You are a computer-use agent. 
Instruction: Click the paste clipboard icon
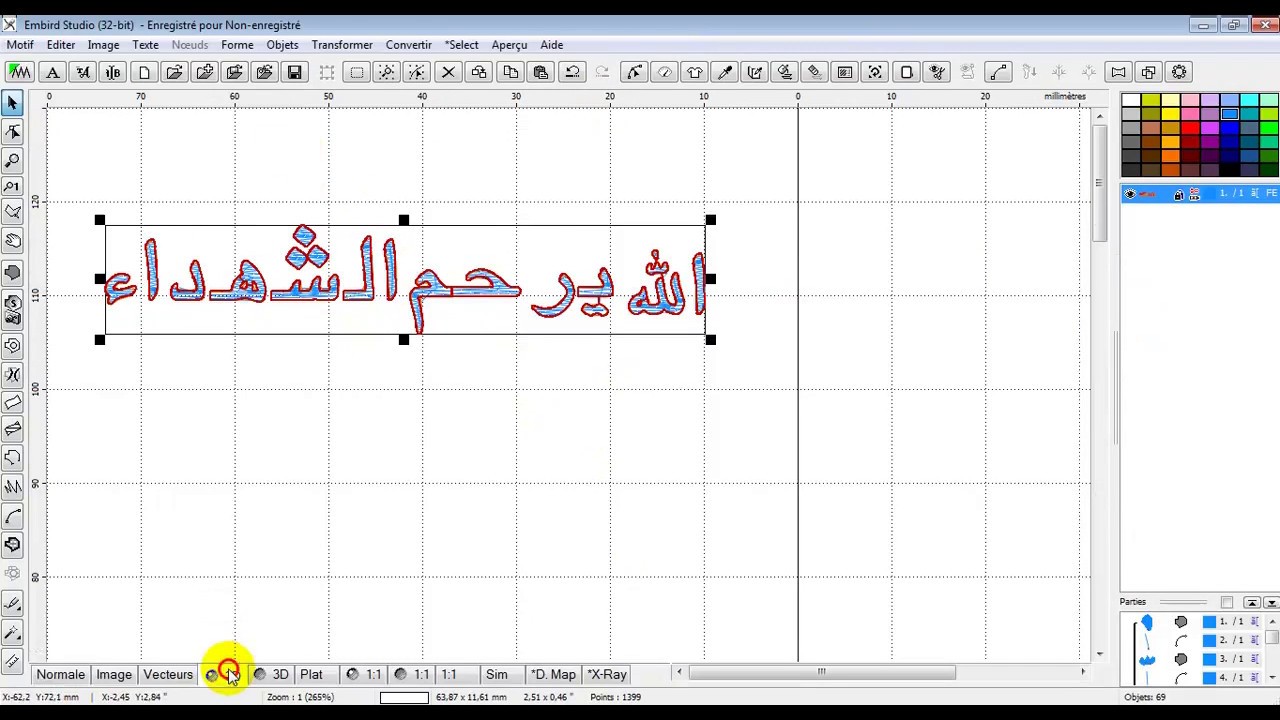(541, 72)
